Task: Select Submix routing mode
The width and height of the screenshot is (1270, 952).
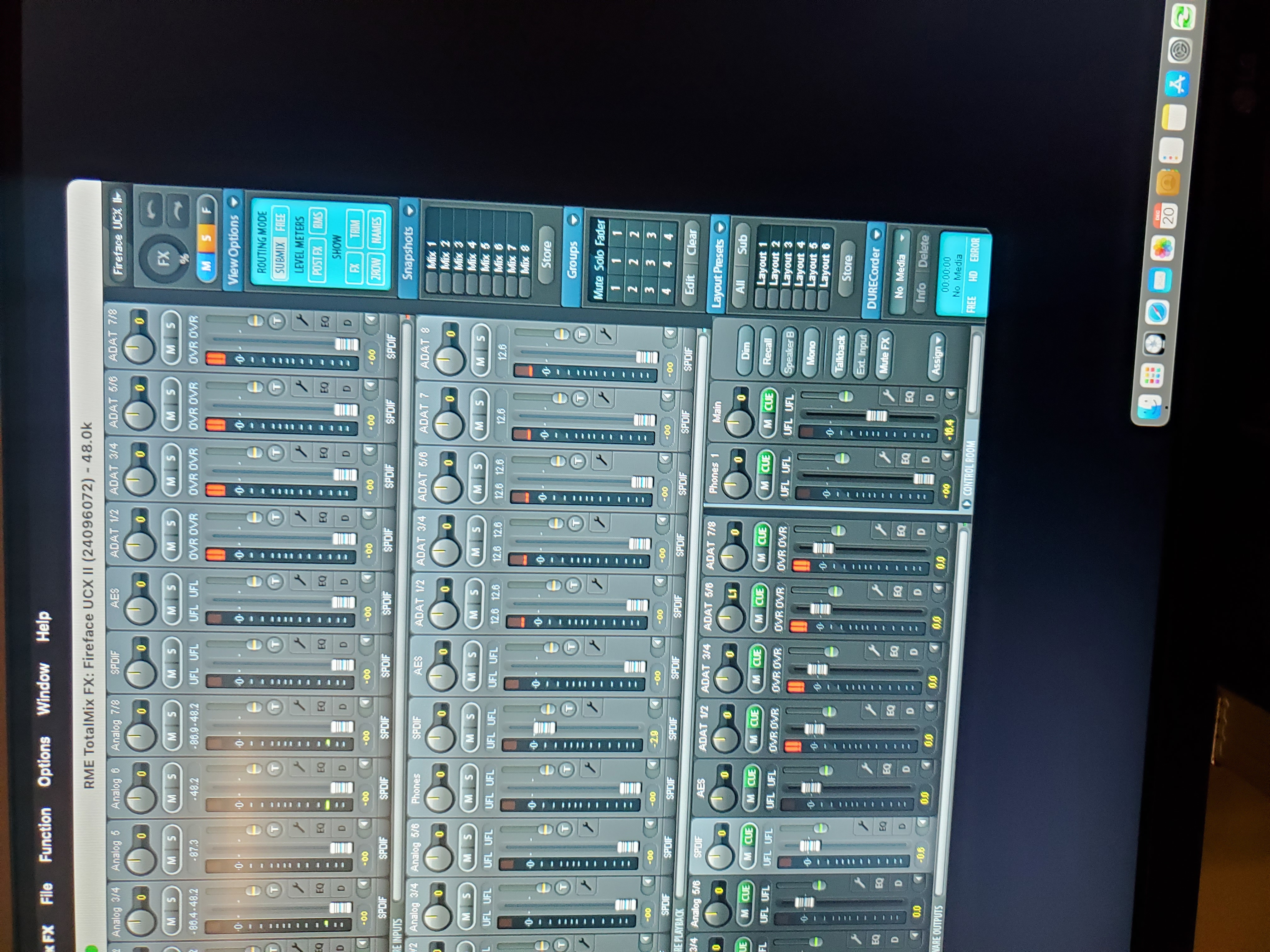Action: (x=280, y=258)
